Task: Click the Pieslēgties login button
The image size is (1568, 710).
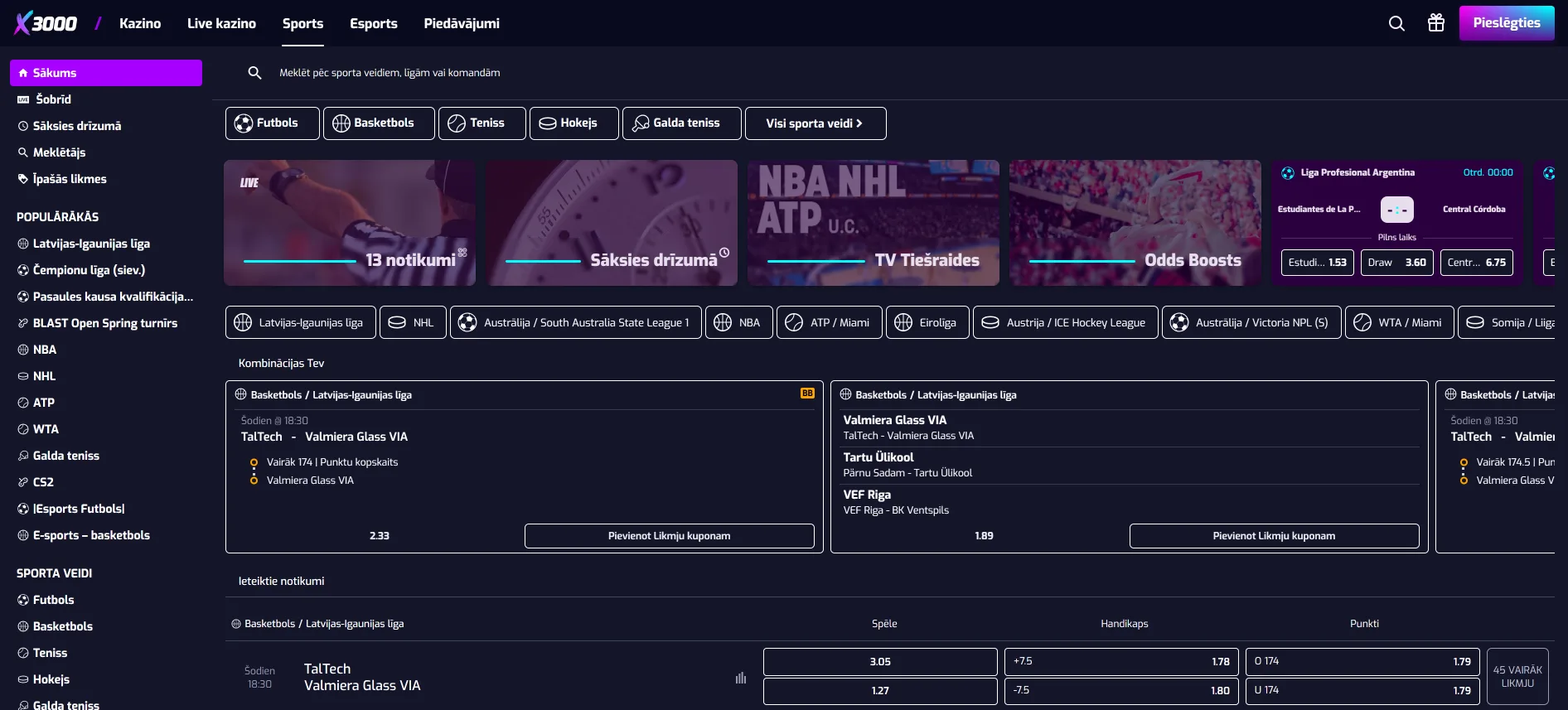Action: (1506, 23)
